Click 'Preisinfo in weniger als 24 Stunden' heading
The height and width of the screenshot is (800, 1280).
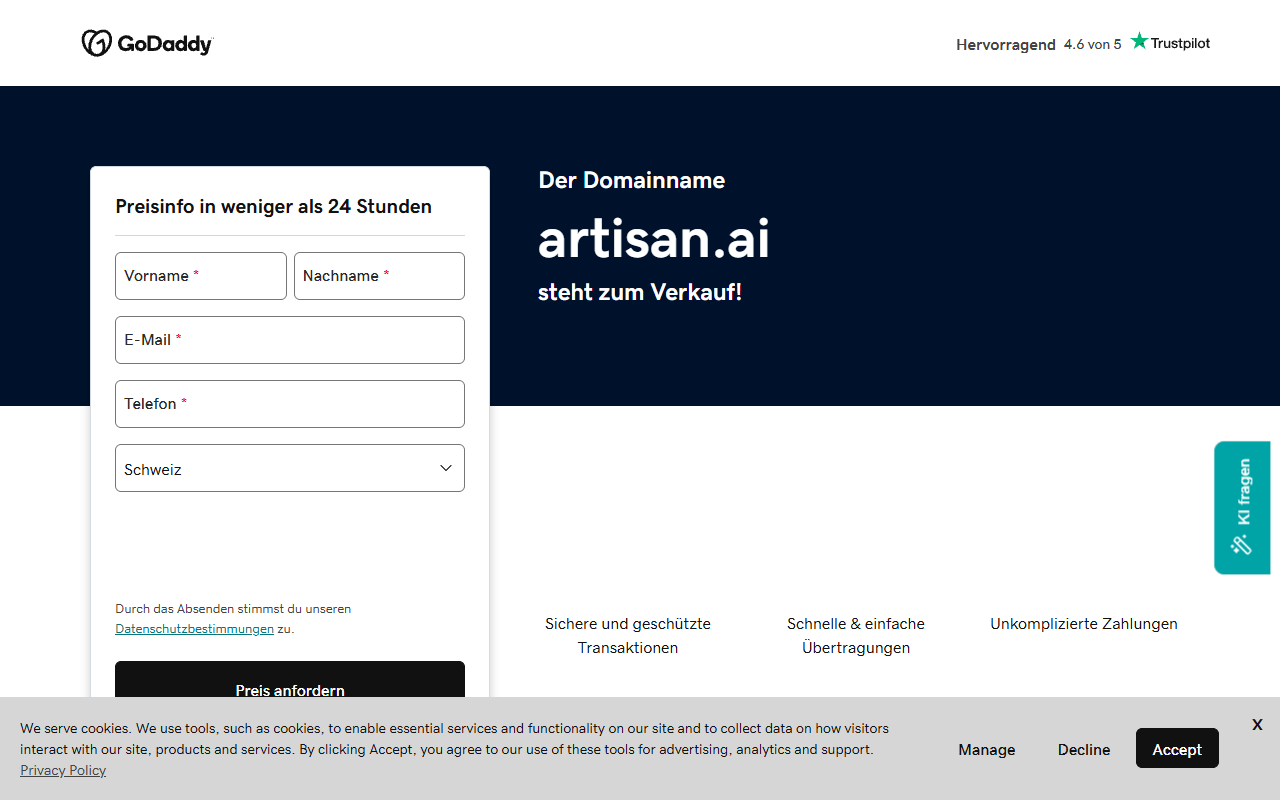[274, 207]
